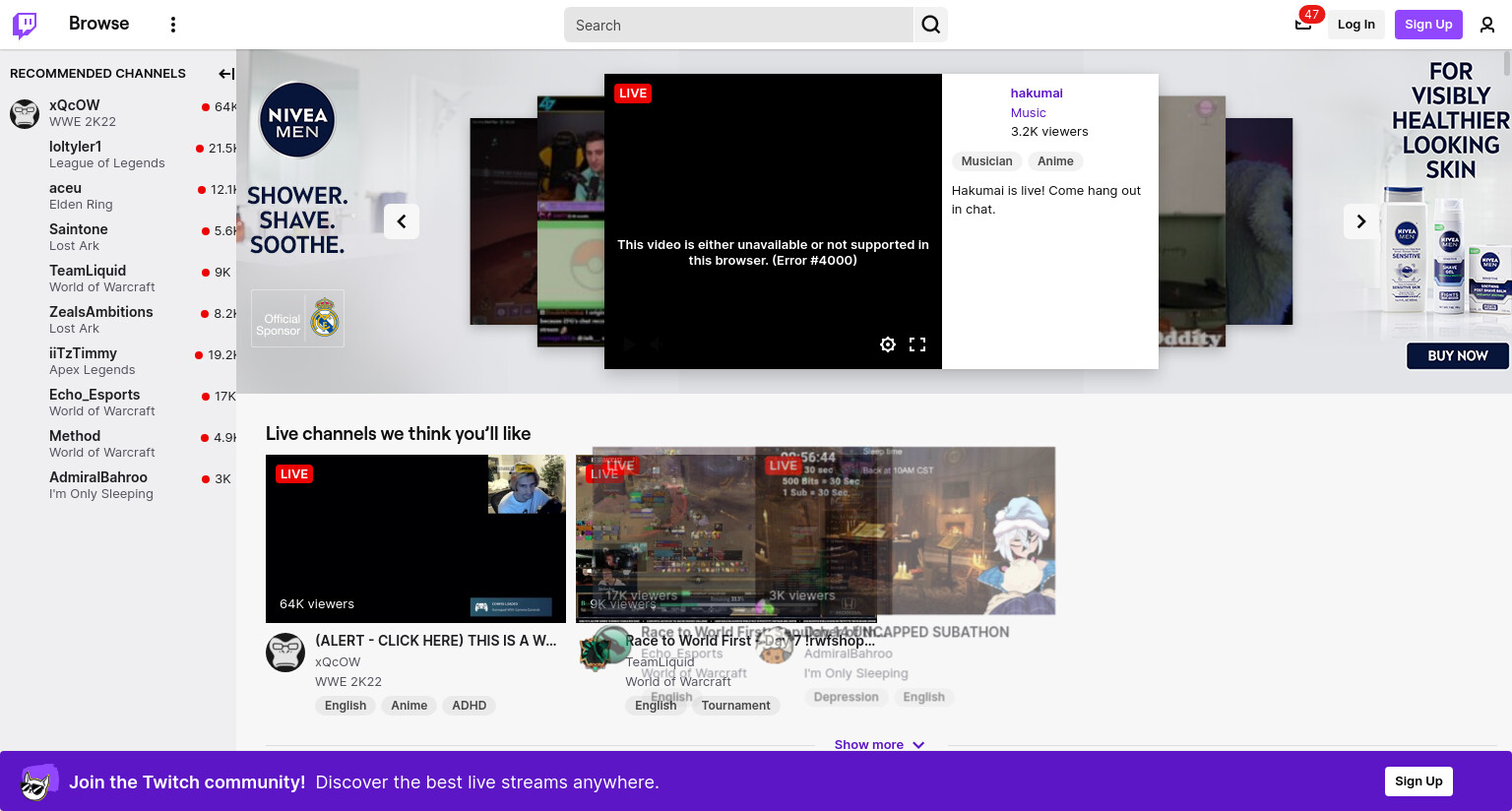Open the ALERT - CLICK HERE stream title
Viewport: 1512px width, 811px height.
tap(436, 641)
